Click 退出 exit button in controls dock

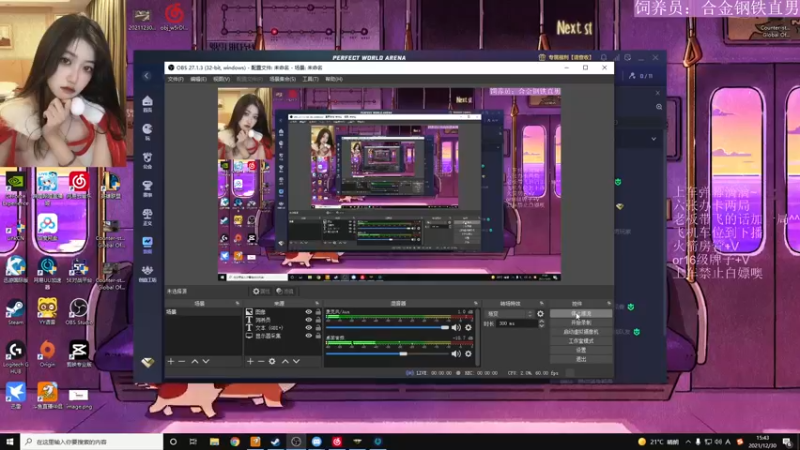[x=581, y=359]
